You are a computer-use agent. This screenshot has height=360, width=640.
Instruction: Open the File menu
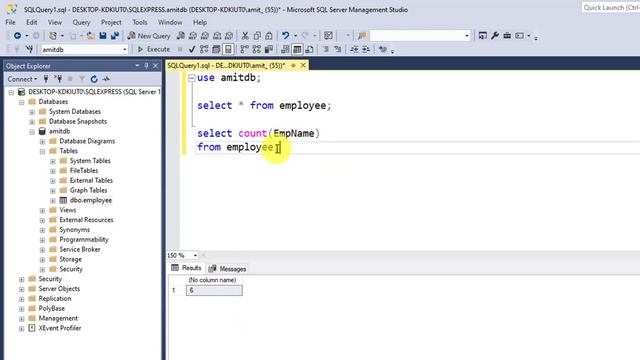[10, 22]
